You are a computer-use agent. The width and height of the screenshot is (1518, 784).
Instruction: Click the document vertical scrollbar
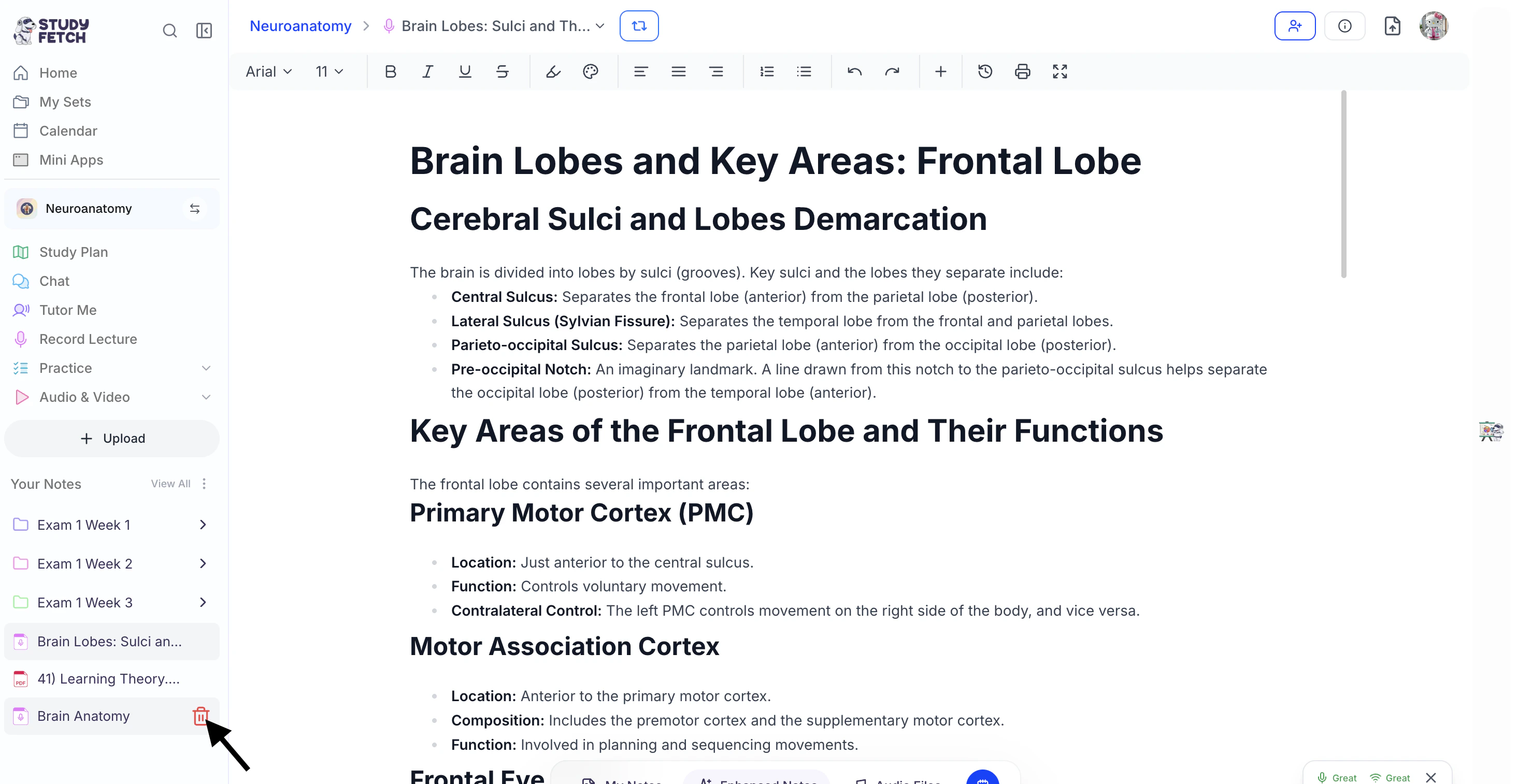(x=1343, y=184)
